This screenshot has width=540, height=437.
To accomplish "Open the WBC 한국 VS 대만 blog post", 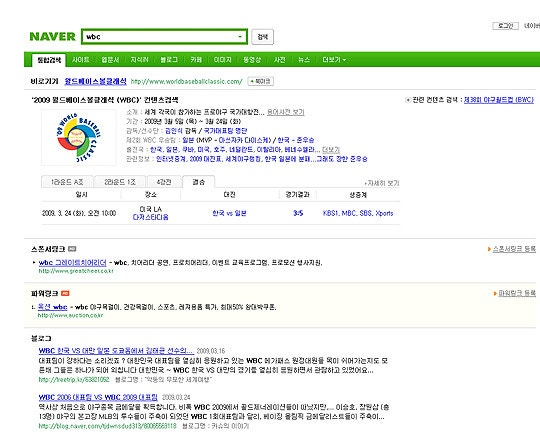I will (x=116, y=351).
